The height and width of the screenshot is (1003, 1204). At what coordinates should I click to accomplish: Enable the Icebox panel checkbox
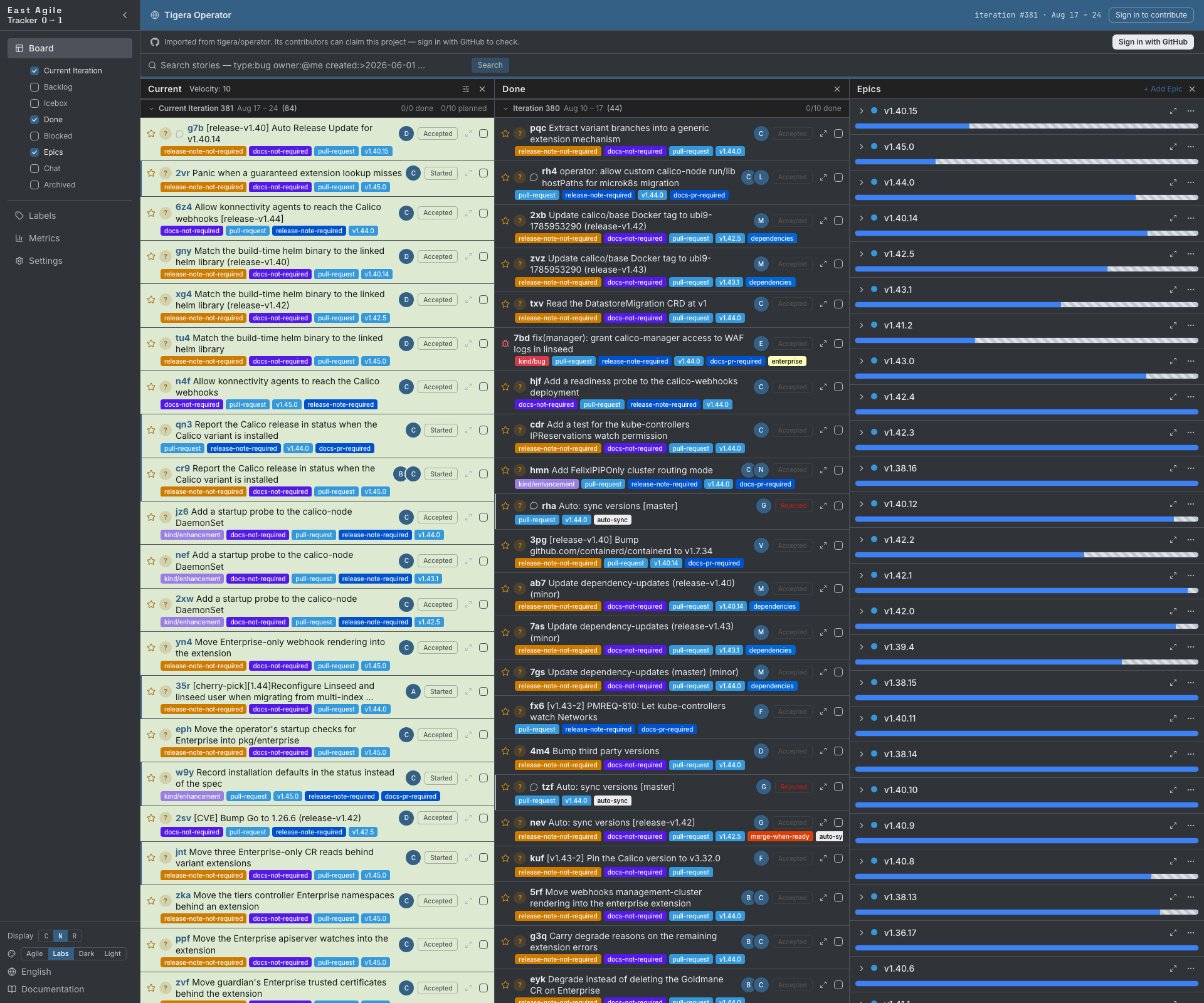(x=34, y=103)
